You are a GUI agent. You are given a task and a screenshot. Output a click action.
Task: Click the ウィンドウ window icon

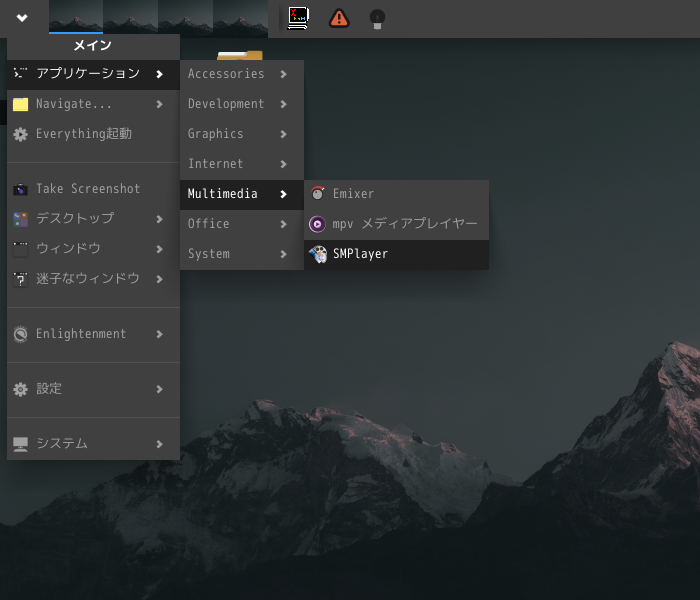[x=20, y=249]
